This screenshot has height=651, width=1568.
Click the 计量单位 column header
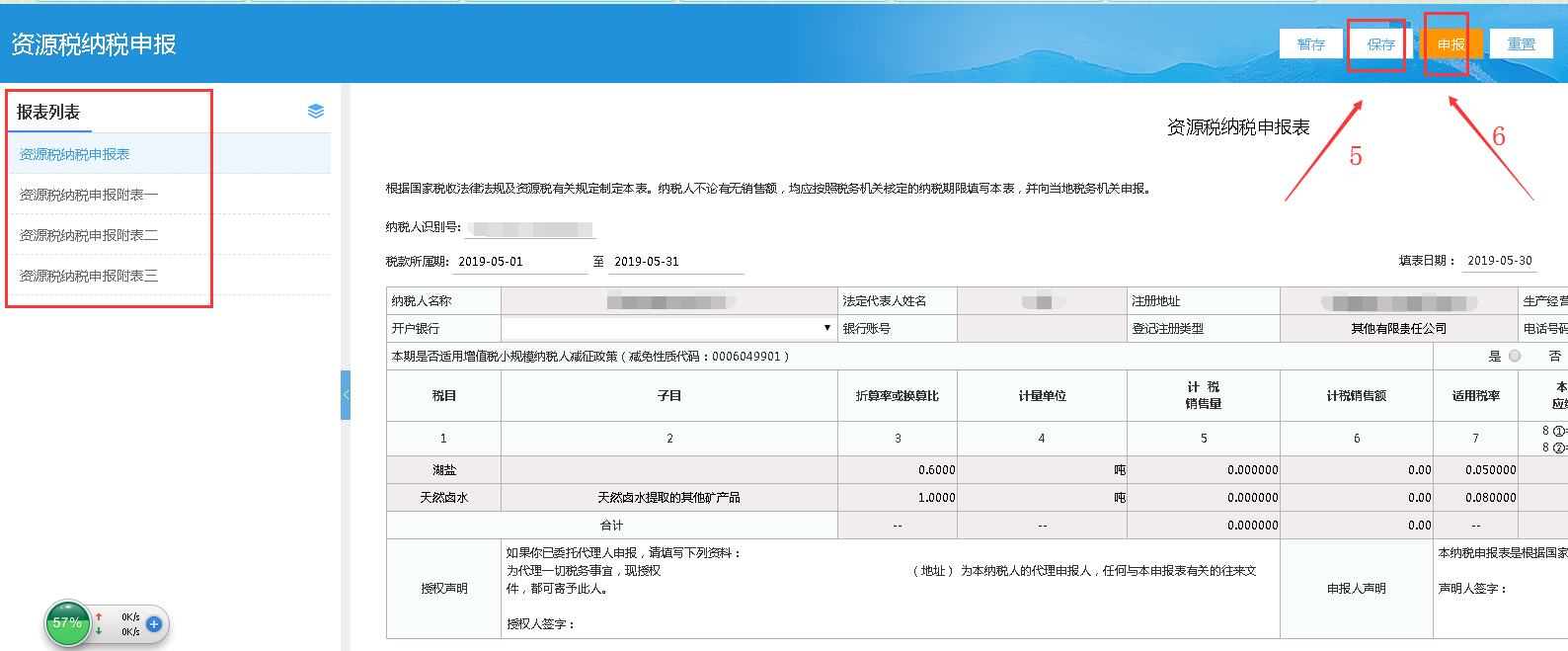pyautogui.click(x=1042, y=395)
